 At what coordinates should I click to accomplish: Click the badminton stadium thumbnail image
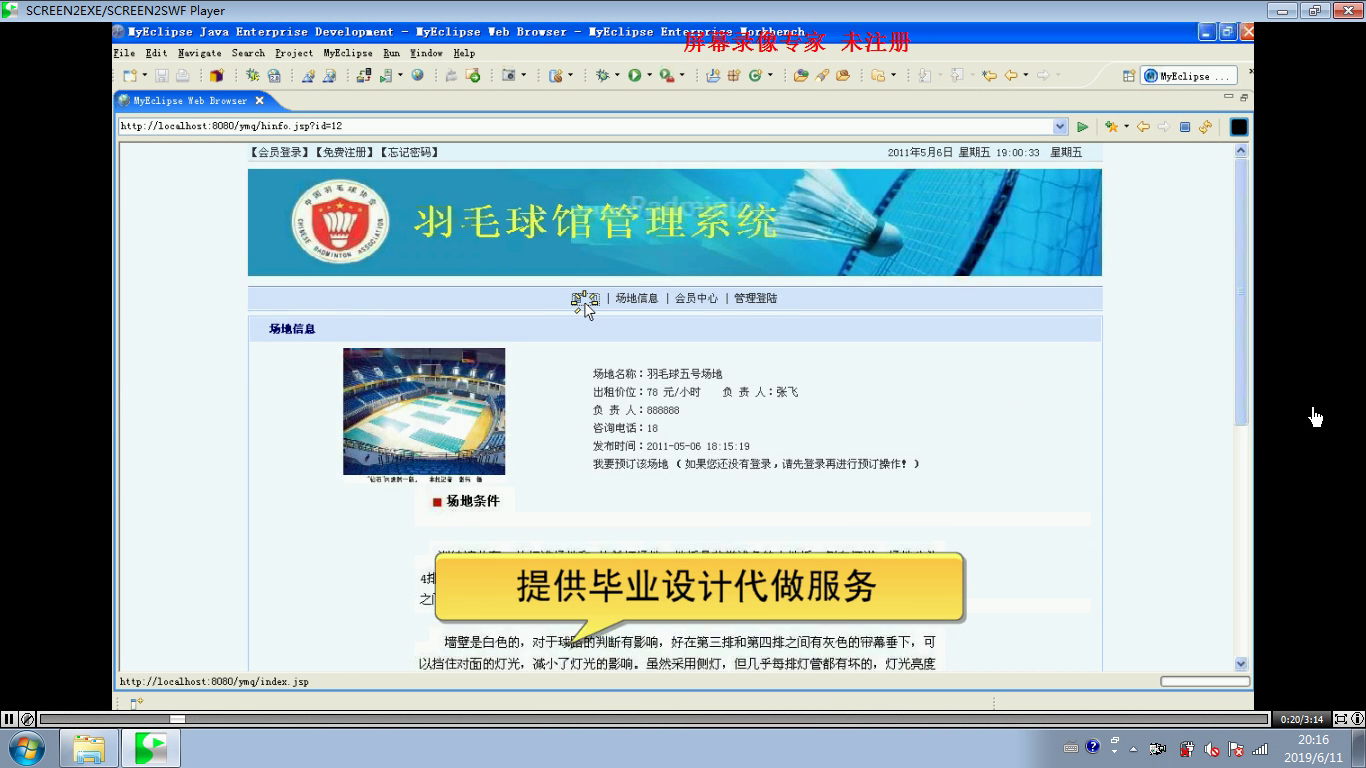pos(424,411)
